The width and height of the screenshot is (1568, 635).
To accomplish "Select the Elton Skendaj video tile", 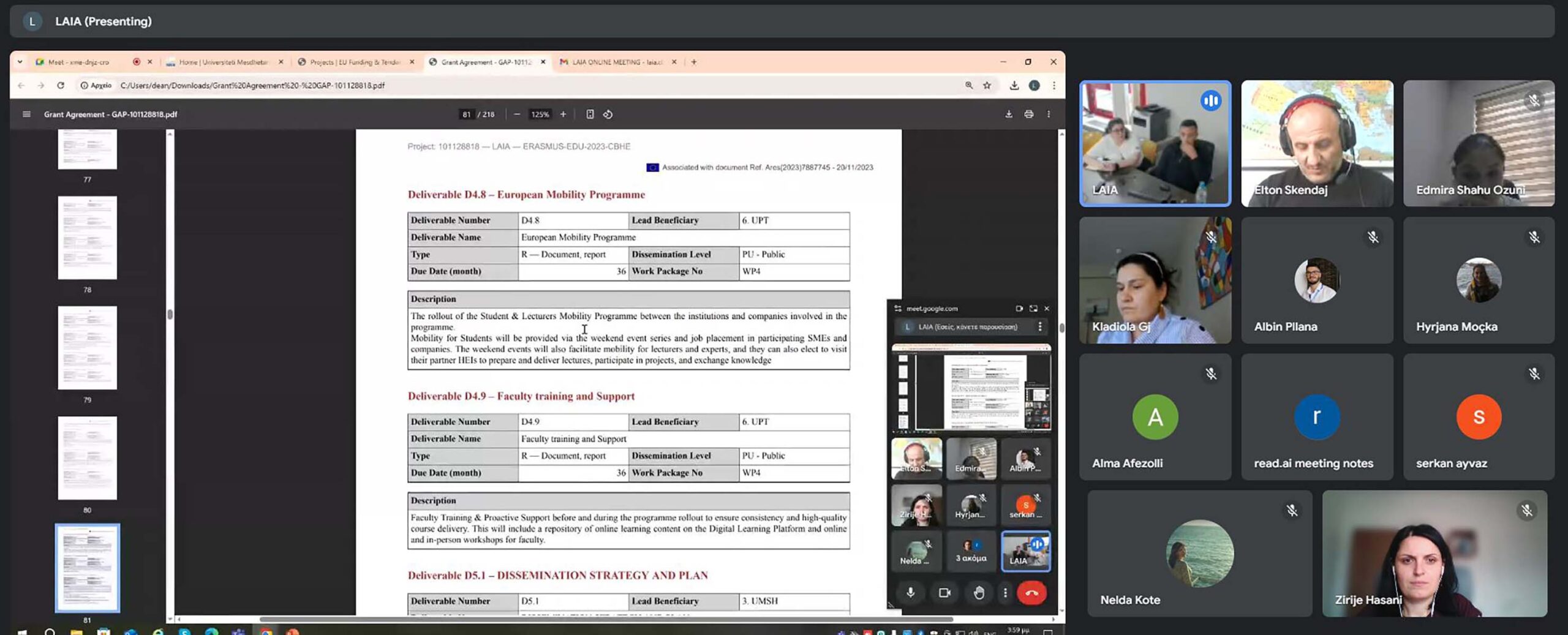I will pos(1317,143).
